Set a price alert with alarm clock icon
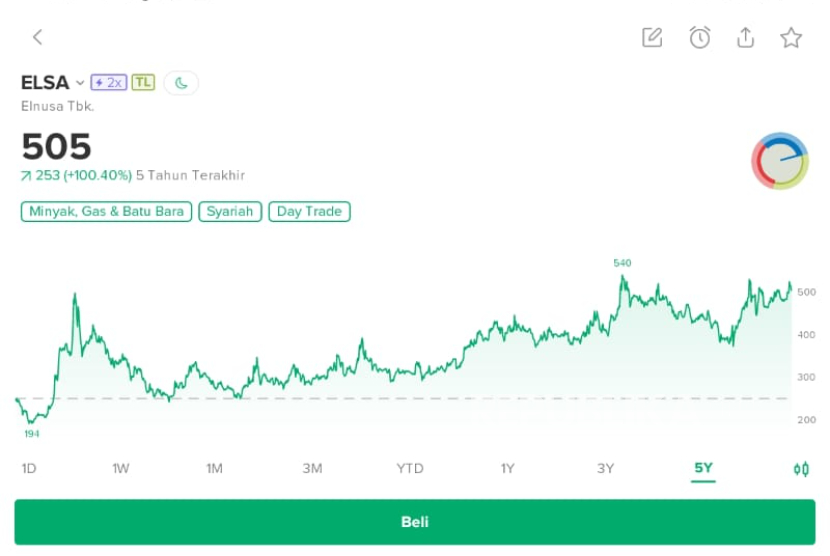This screenshot has height=556, width=830. (700, 37)
